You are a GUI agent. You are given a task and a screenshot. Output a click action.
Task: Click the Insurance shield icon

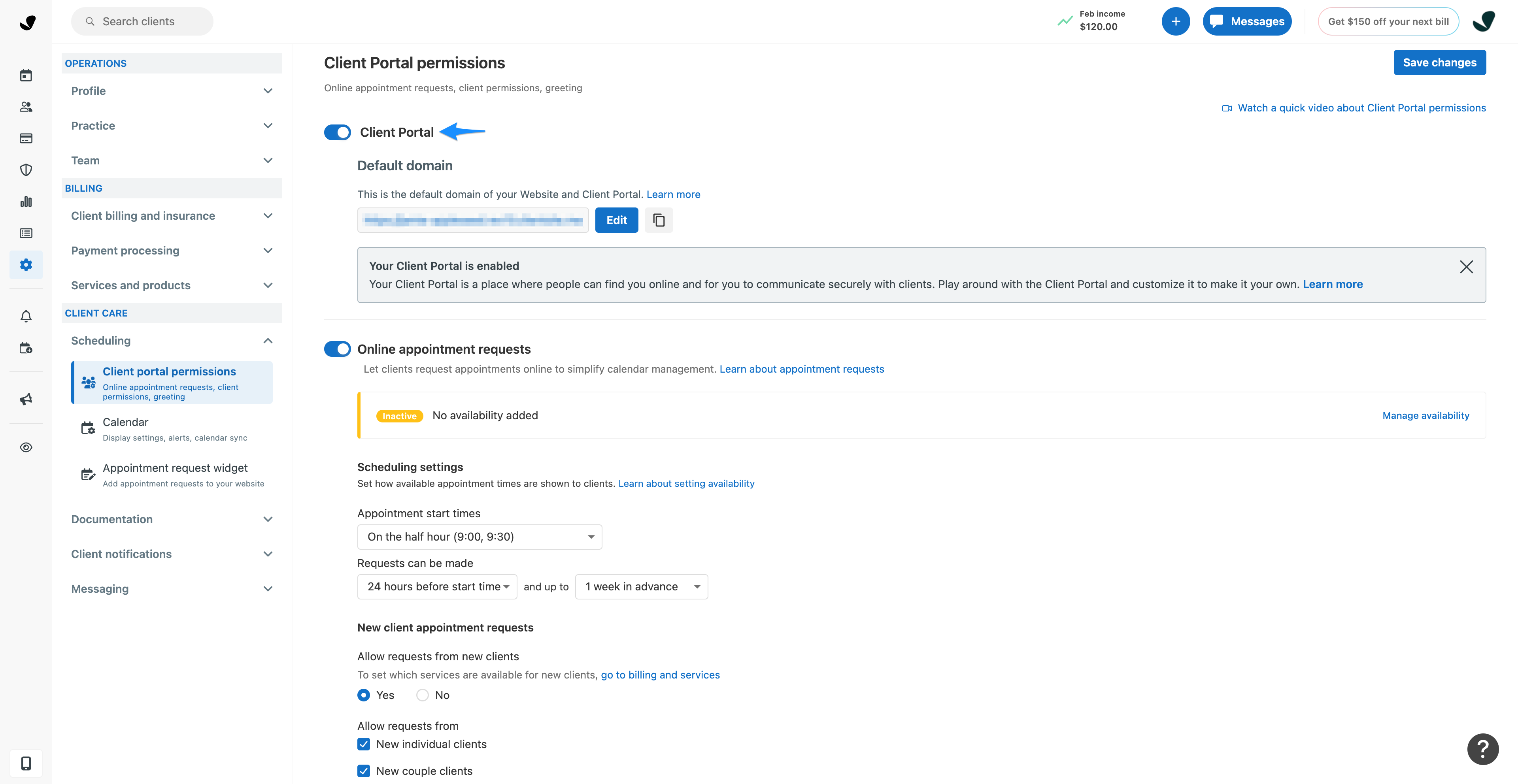click(x=26, y=170)
